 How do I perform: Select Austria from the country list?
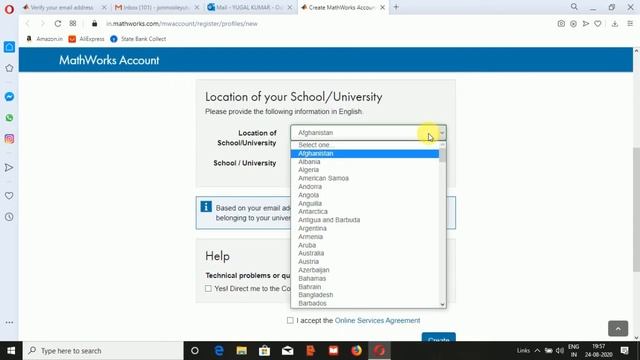pyautogui.click(x=364, y=261)
